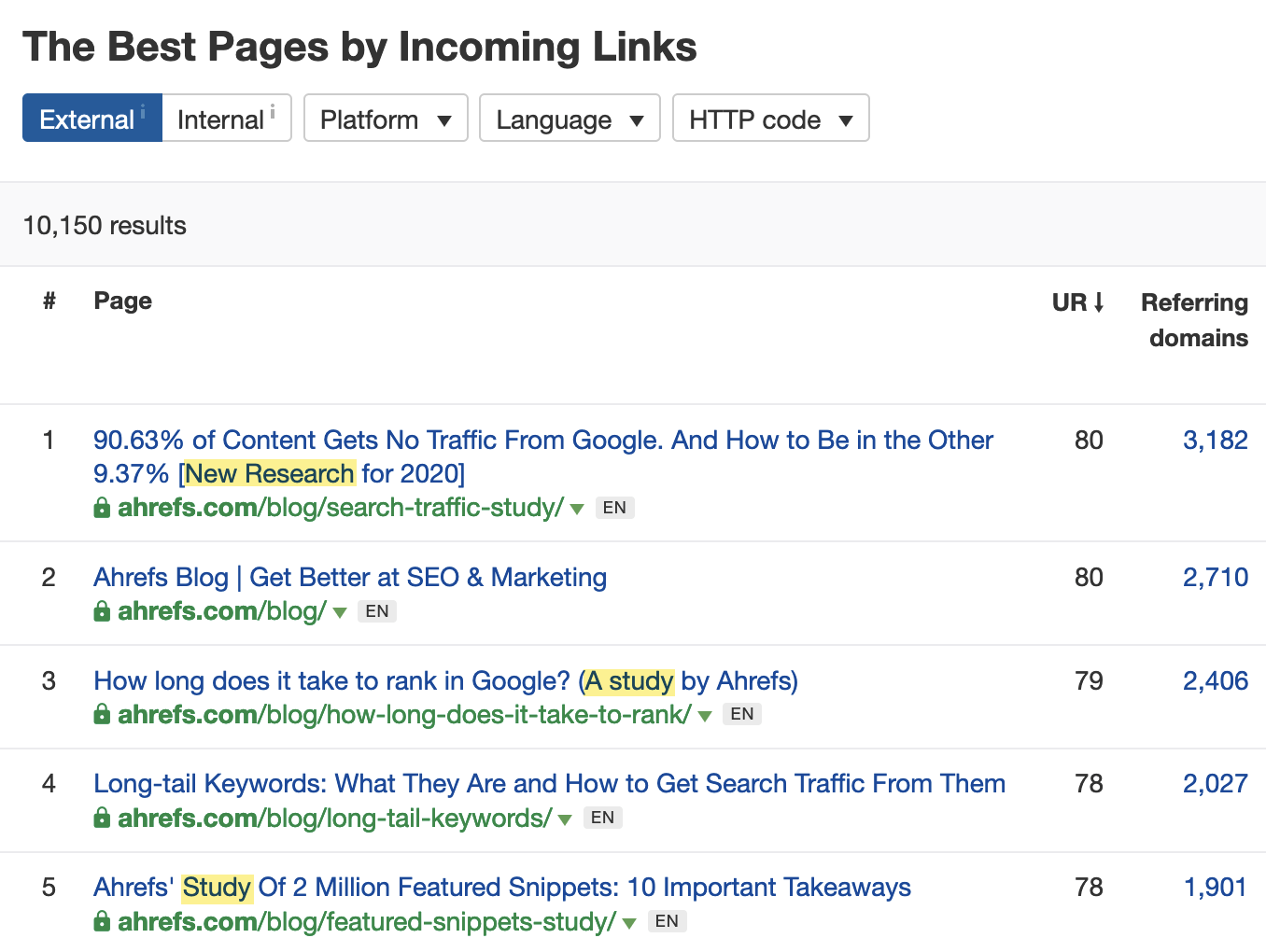Image resolution: width=1266 pixels, height=952 pixels.
Task: Expand the caret next to ahrefs.com/blog/ URL
Action: [340, 612]
